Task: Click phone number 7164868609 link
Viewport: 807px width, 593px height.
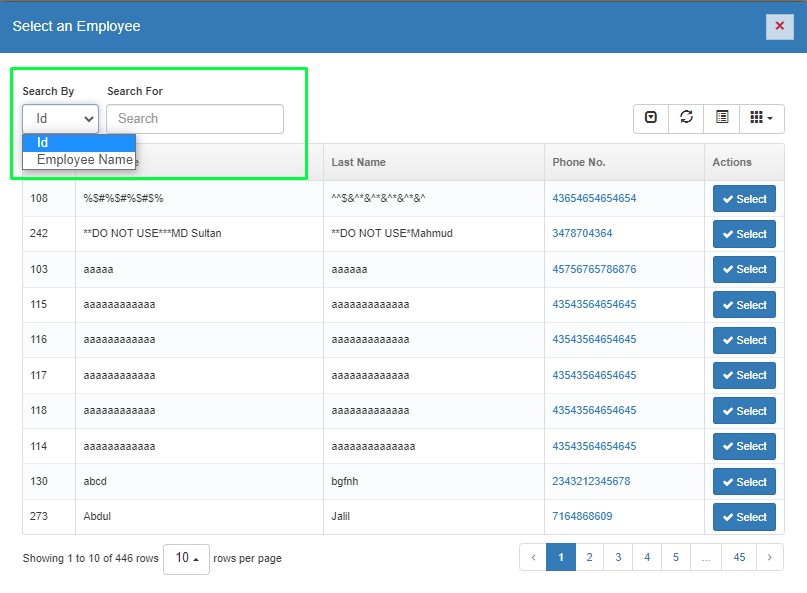Action: (582, 517)
